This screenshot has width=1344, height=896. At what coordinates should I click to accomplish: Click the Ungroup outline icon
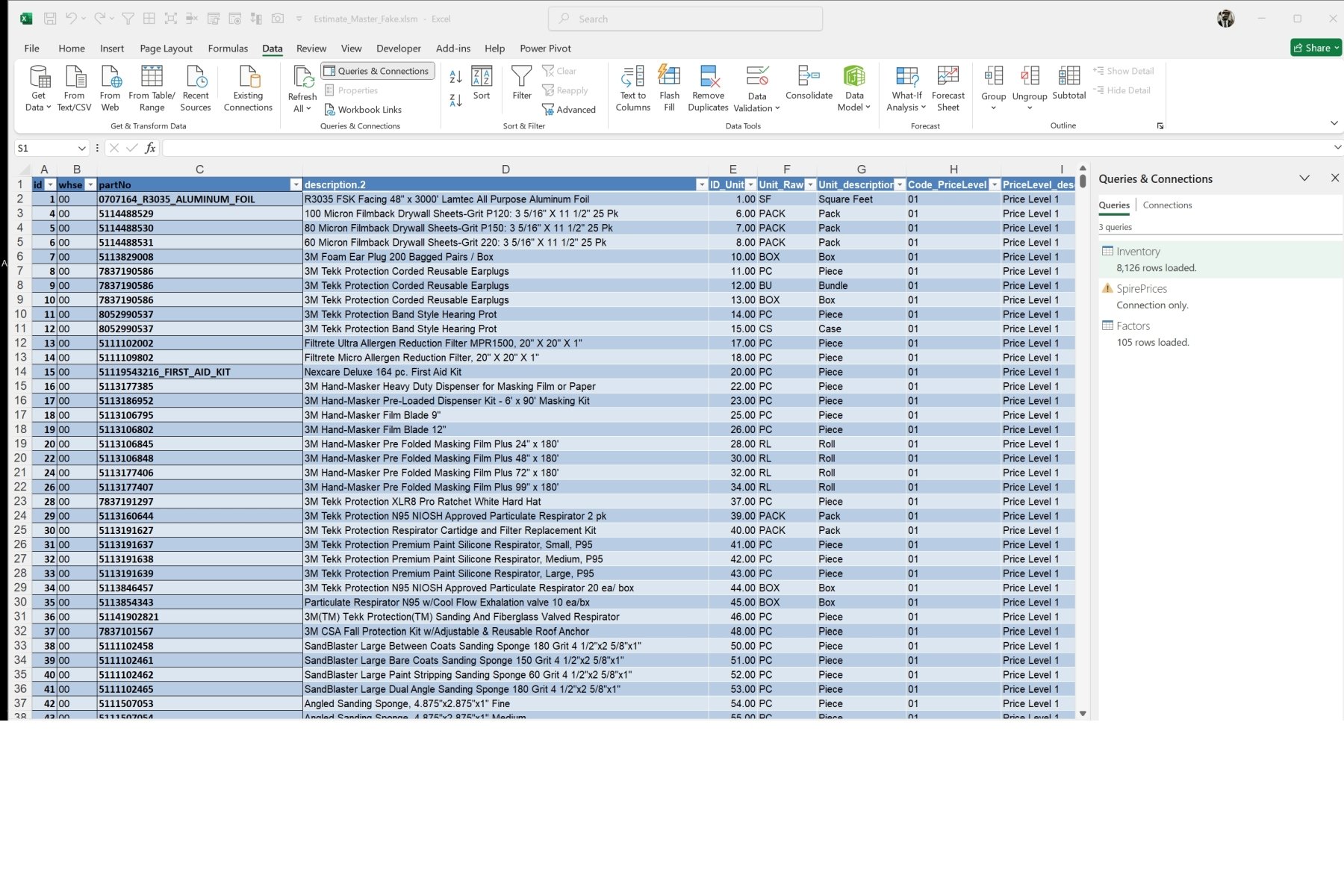pos(1030,78)
